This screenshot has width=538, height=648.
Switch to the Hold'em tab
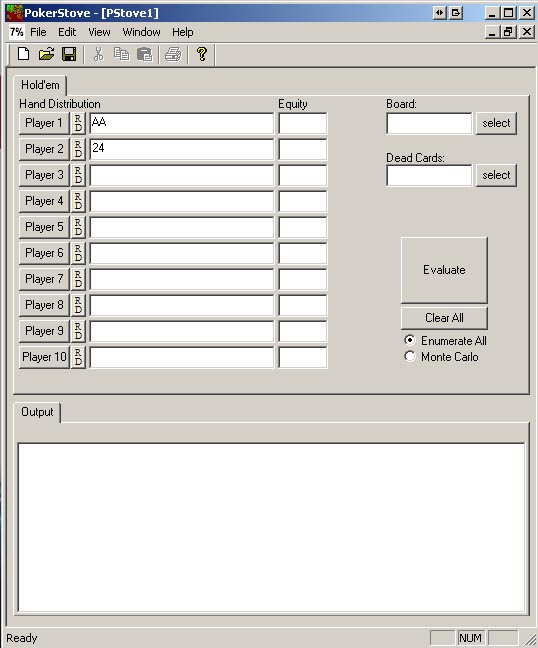[x=40, y=85]
